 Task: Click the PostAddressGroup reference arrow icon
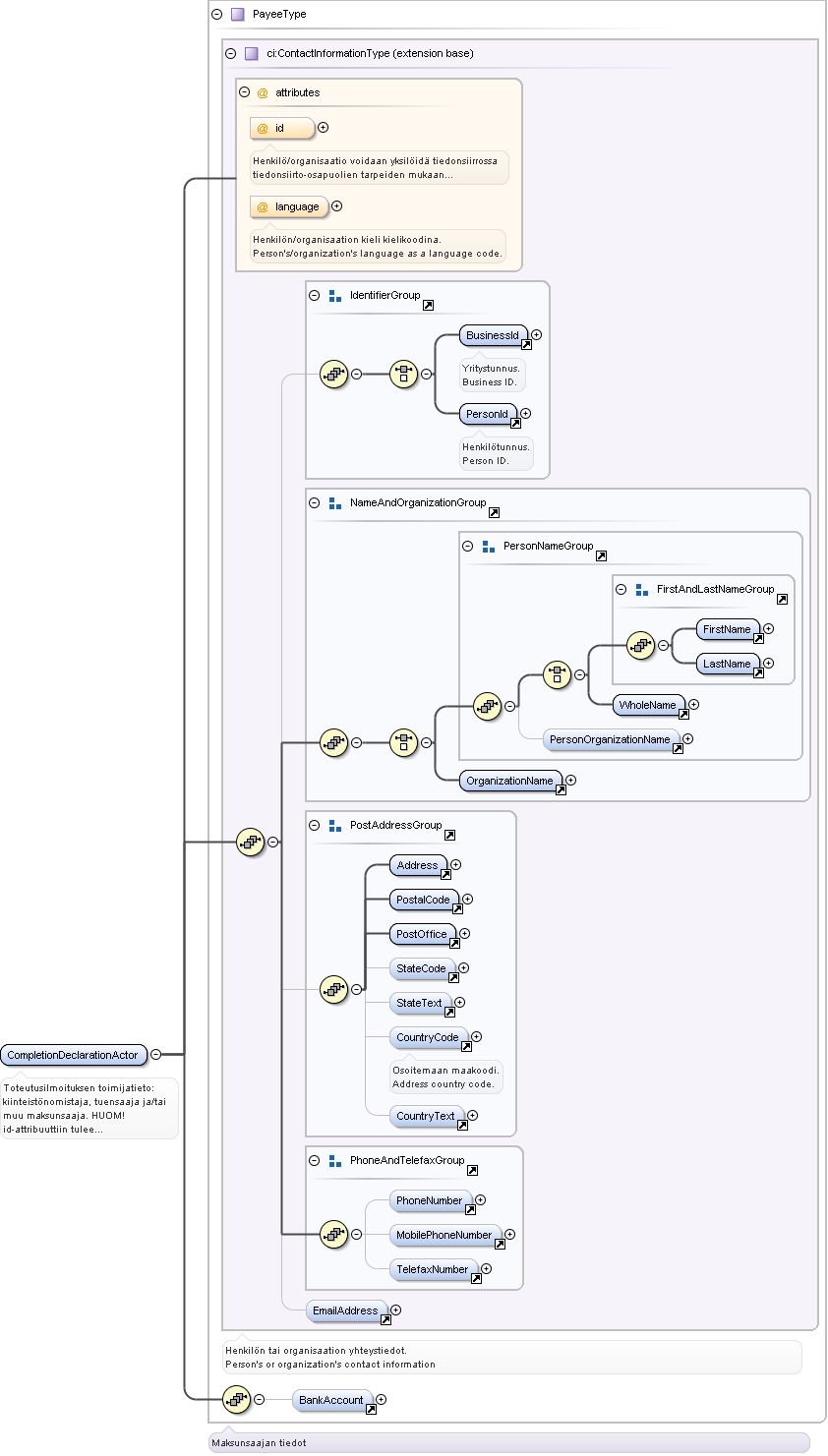click(x=450, y=836)
